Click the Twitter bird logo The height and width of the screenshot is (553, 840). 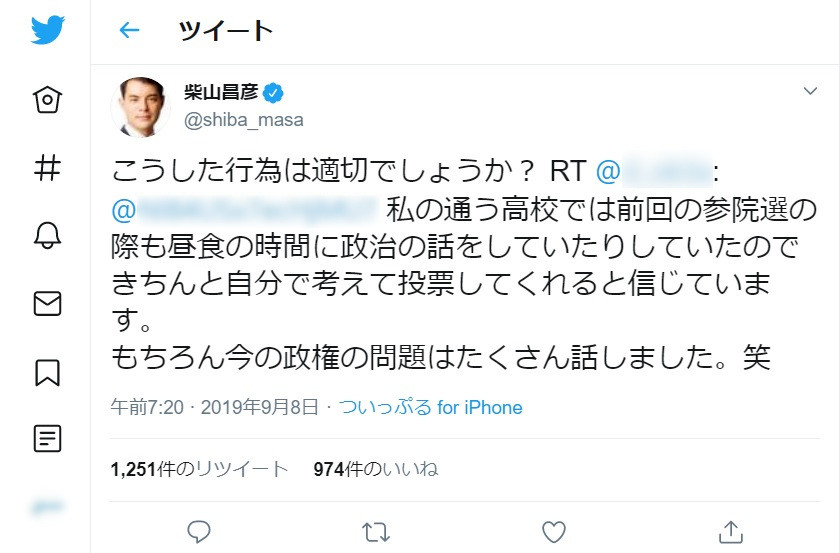47,30
